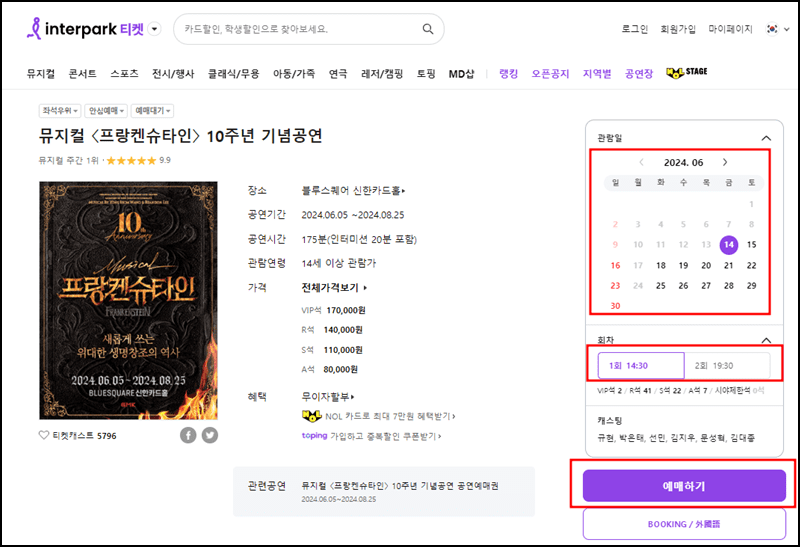This screenshot has width=800, height=547.
Task: Select June 28 on the calendar
Action: (729, 286)
